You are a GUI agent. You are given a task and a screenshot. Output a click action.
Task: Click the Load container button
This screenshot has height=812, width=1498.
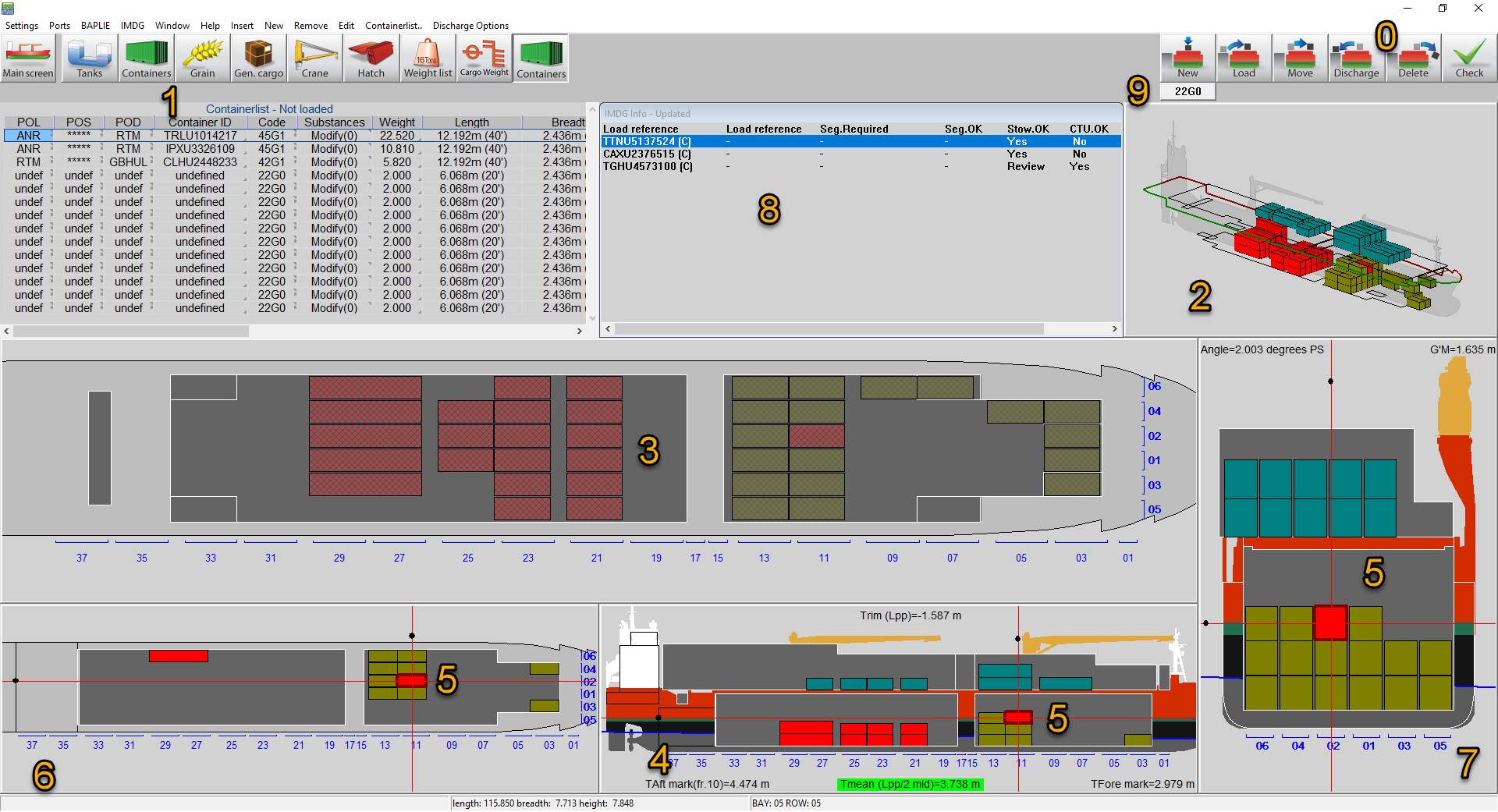(x=1244, y=58)
